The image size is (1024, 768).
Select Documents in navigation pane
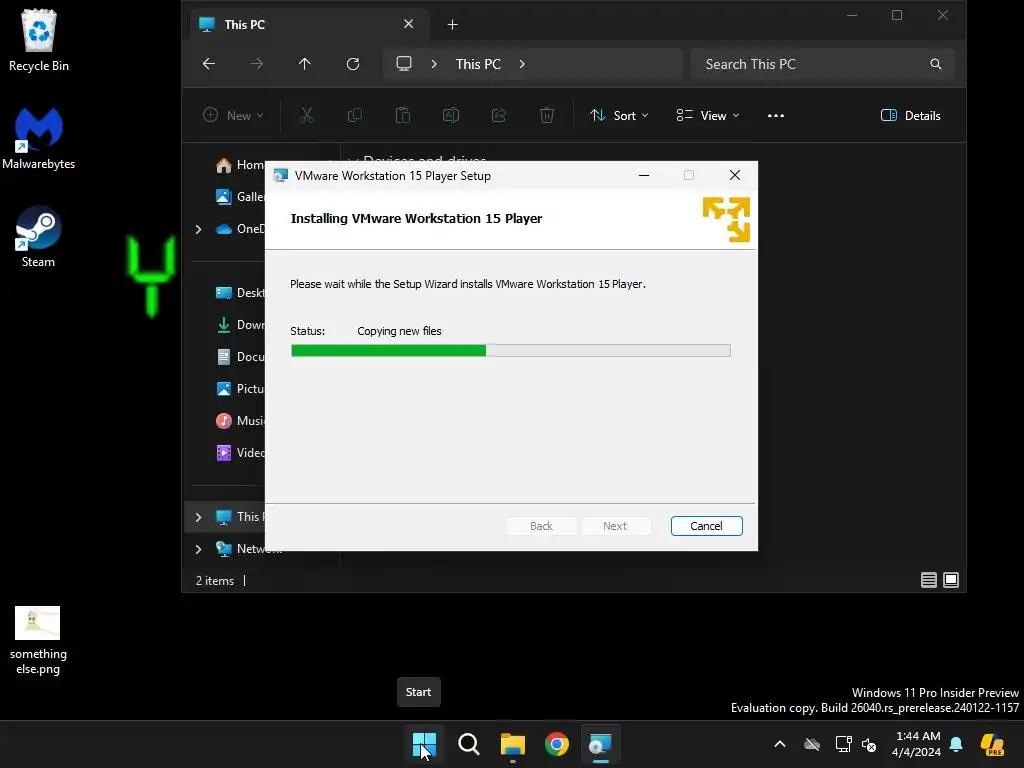239,357
